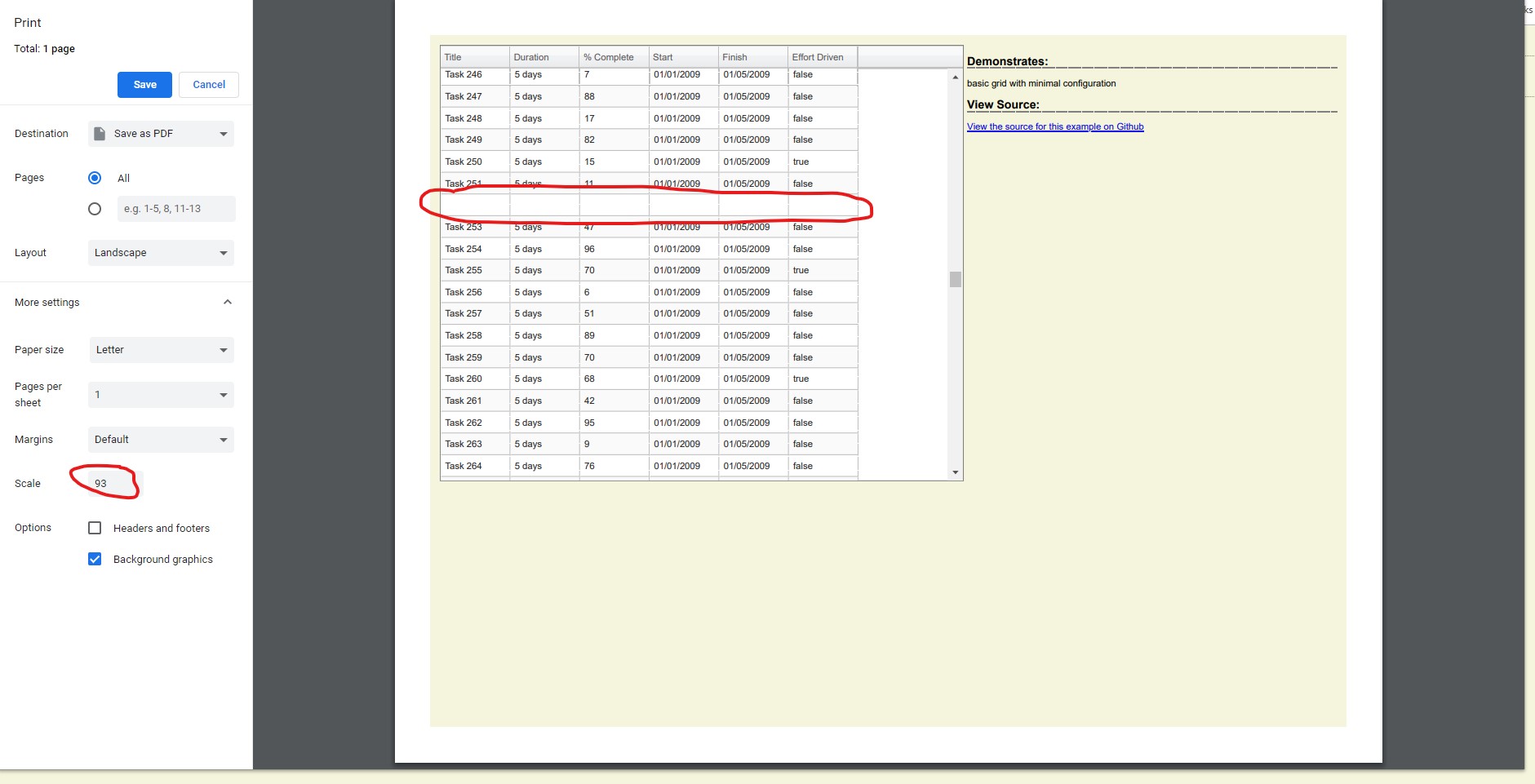Select the custom page range radio button
The height and width of the screenshot is (784, 1535).
pos(95,208)
